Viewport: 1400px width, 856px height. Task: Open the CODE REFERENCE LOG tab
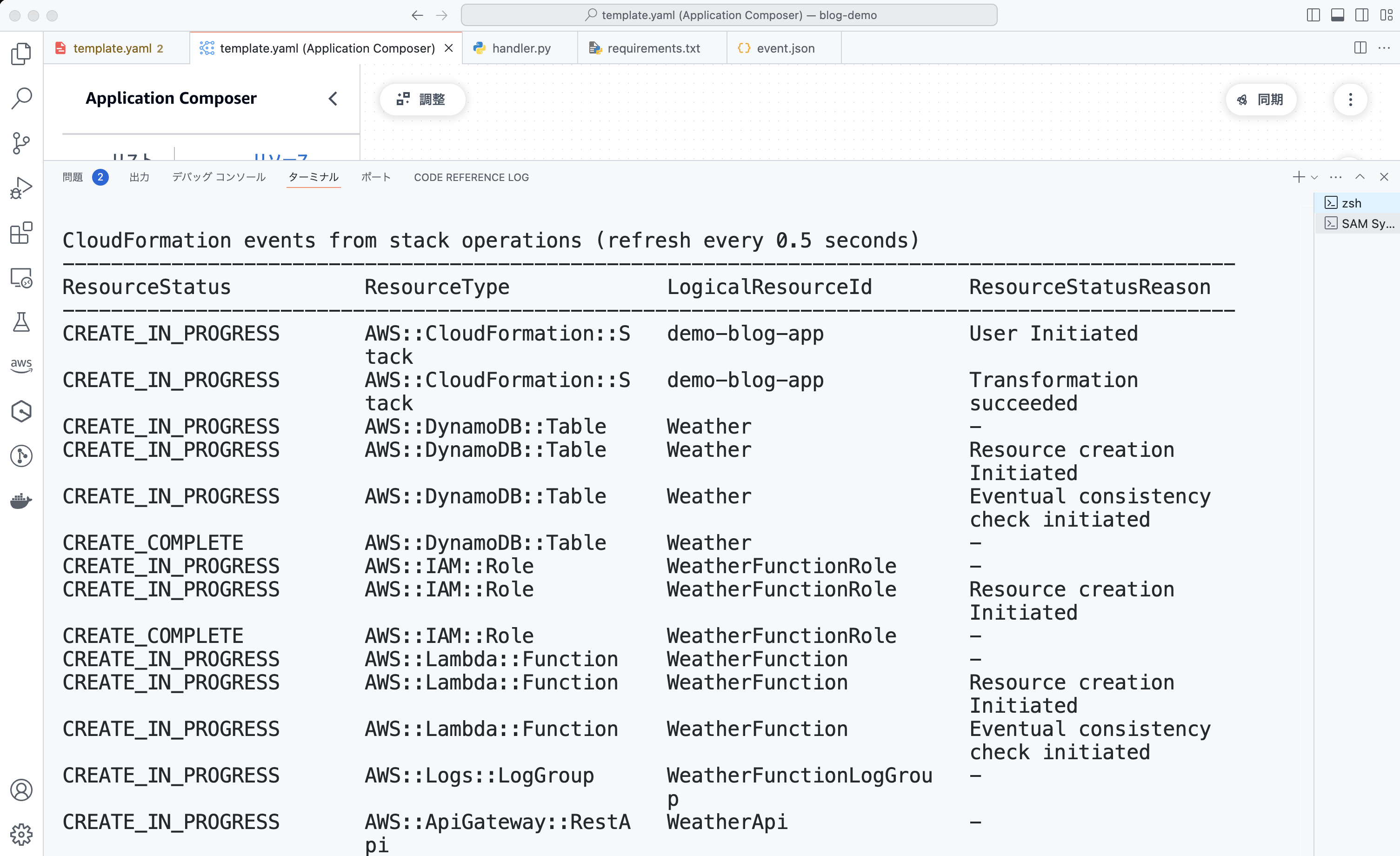click(471, 177)
